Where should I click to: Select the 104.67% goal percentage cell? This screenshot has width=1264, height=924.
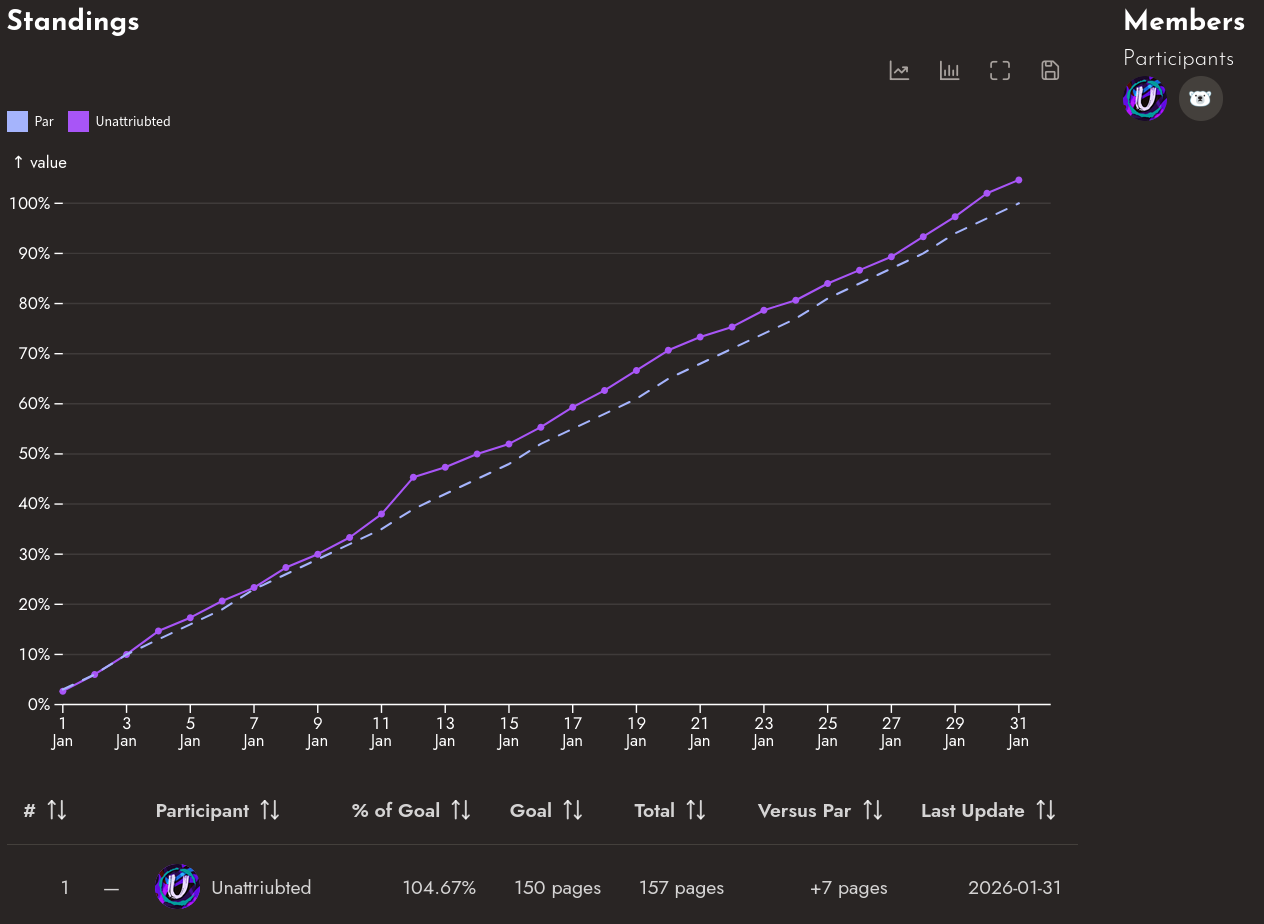click(x=439, y=888)
